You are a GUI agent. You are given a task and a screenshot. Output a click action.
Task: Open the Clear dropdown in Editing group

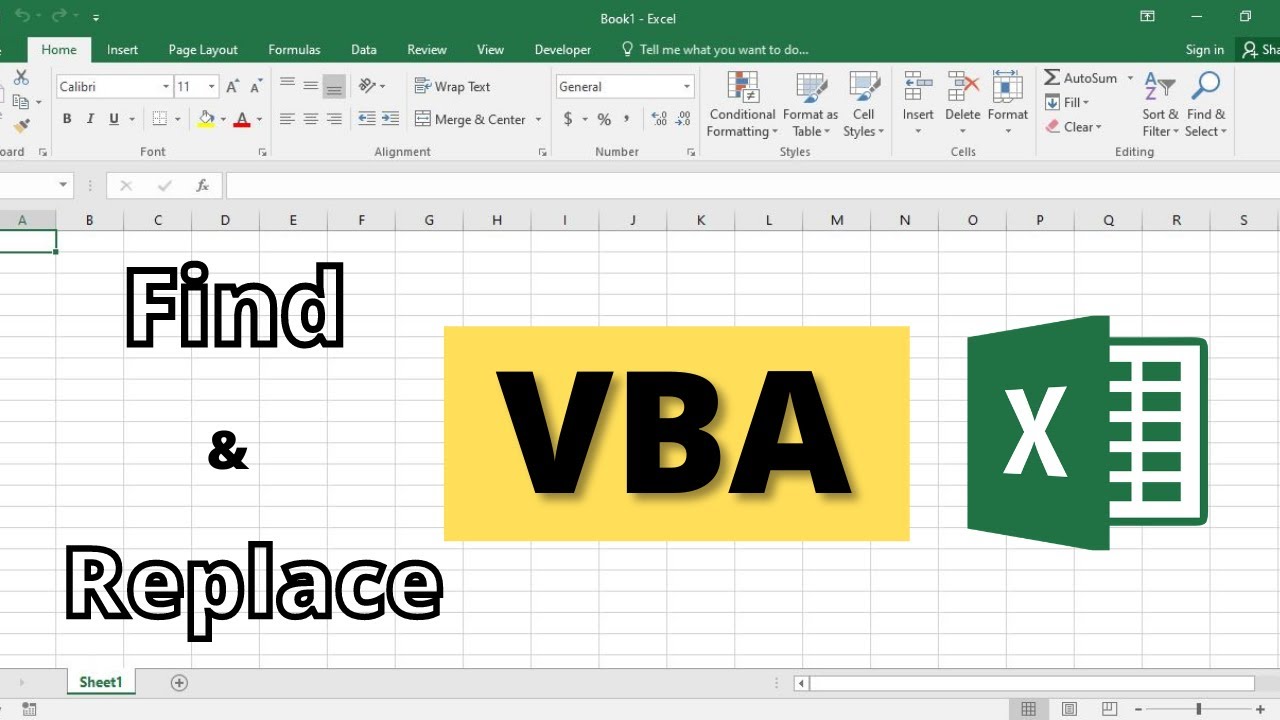point(1073,127)
